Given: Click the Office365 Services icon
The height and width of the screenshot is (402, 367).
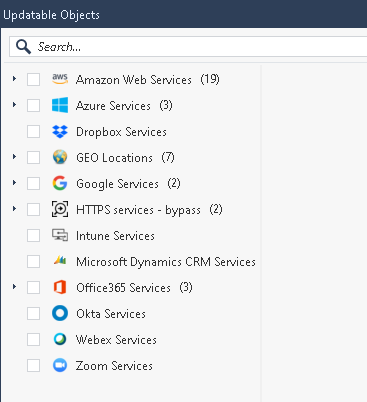Looking at the screenshot, I should point(60,287).
